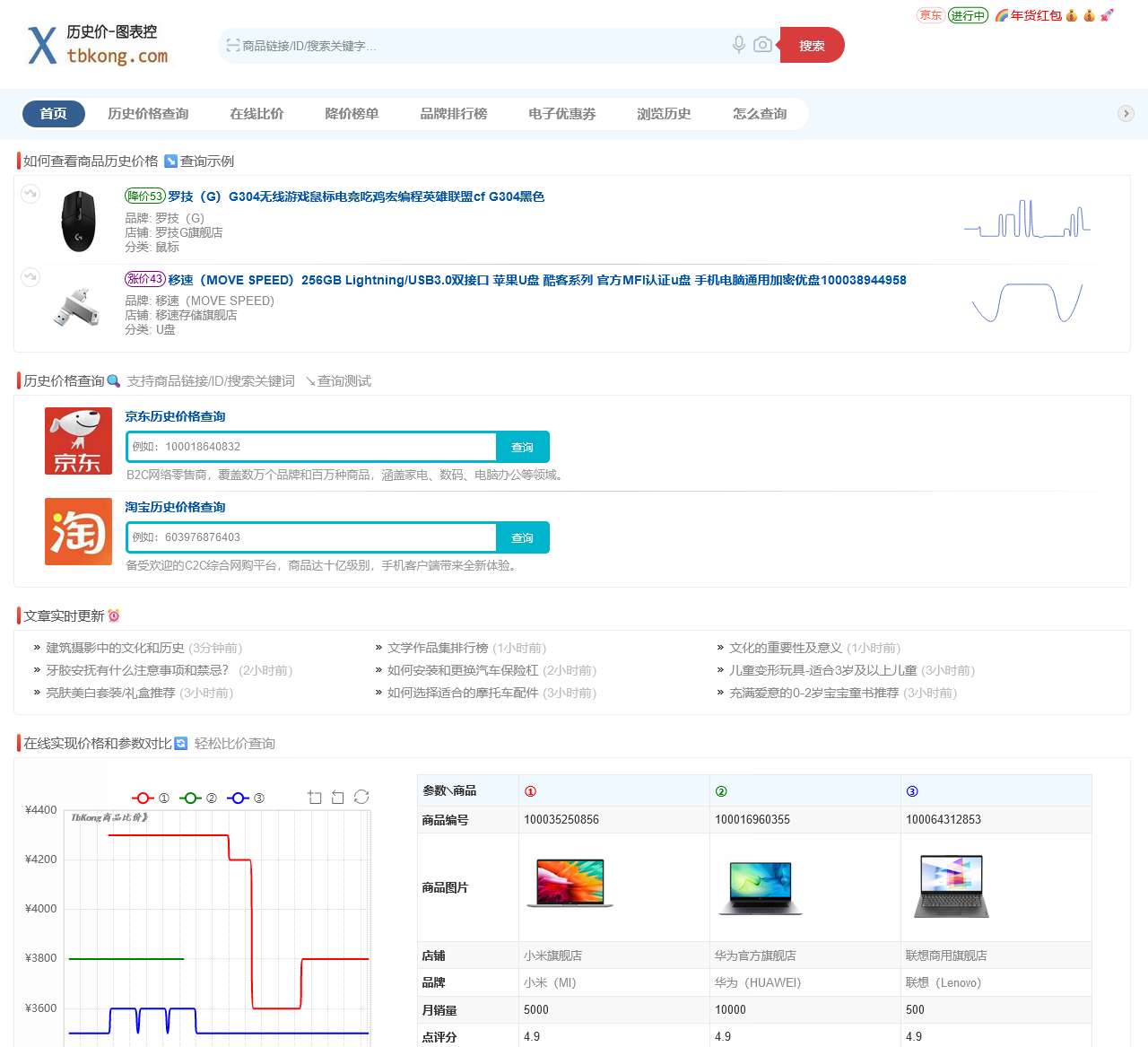Focus the Taobao product ID input field
This screenshot has width=1148, height=1047.
click(311, 537)
